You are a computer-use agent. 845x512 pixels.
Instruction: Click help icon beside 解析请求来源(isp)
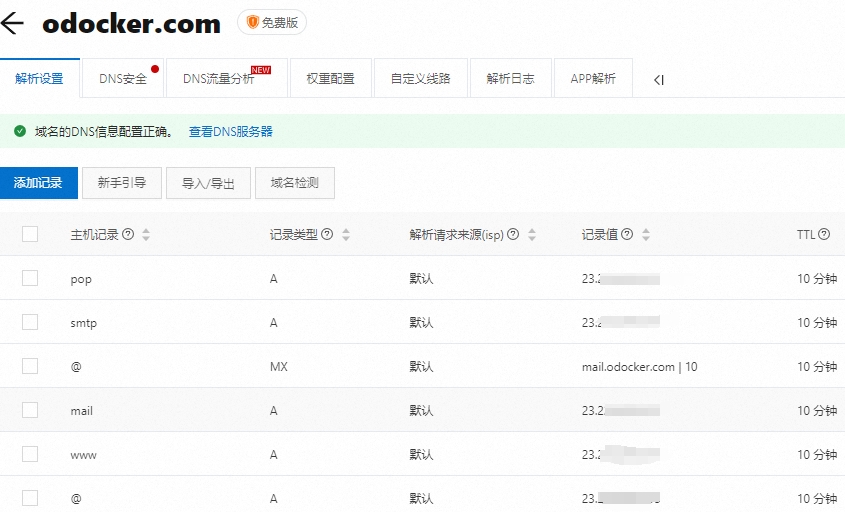[513, 235]
